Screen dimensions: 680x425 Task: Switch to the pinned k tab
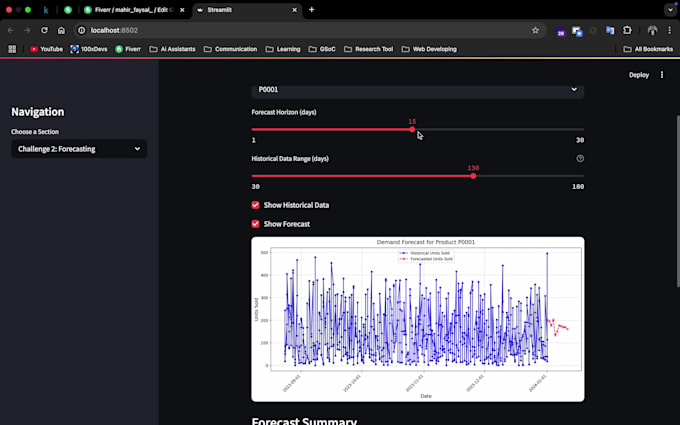coord(46,10)
